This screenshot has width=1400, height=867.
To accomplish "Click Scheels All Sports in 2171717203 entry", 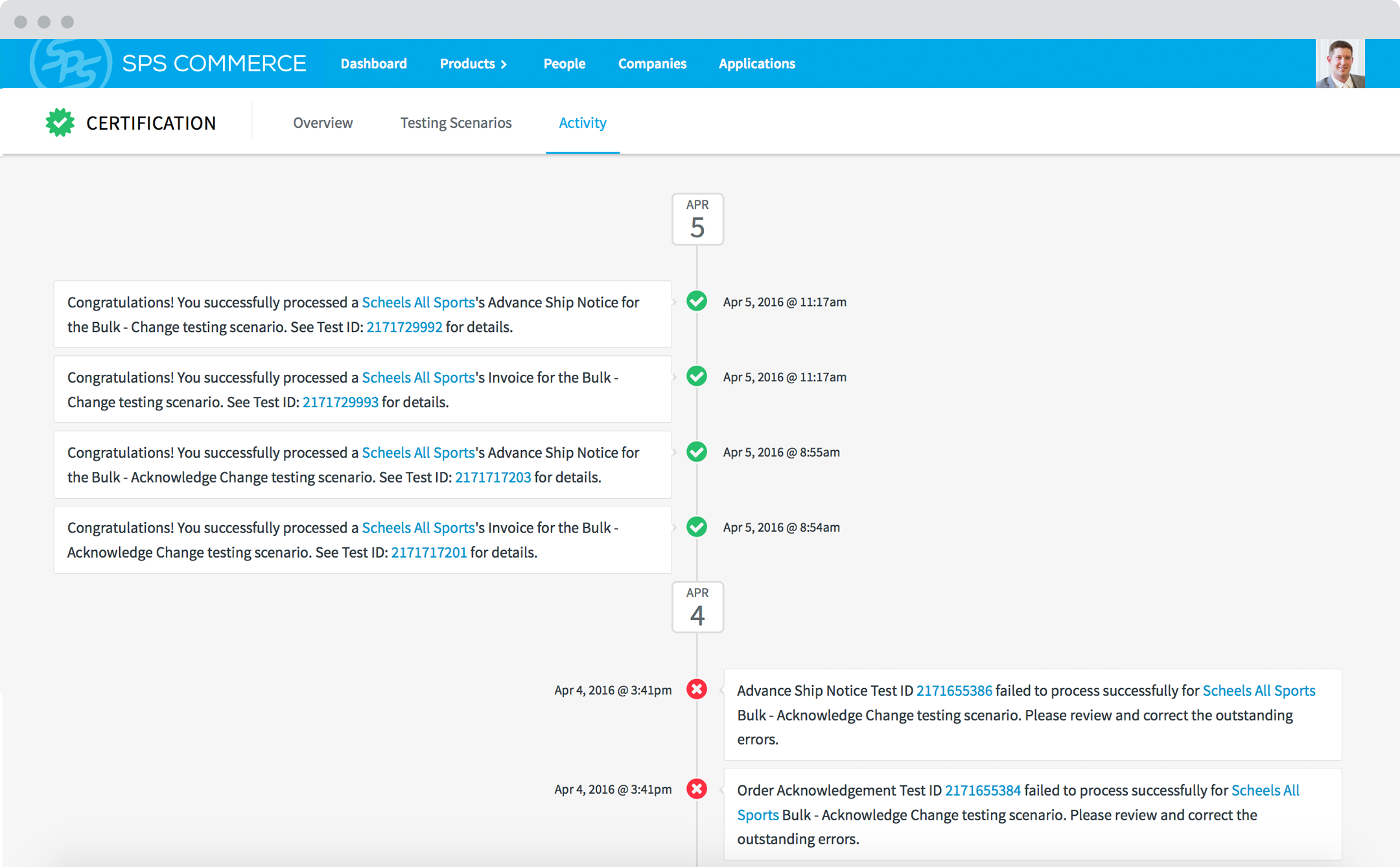I will point(418,453).
